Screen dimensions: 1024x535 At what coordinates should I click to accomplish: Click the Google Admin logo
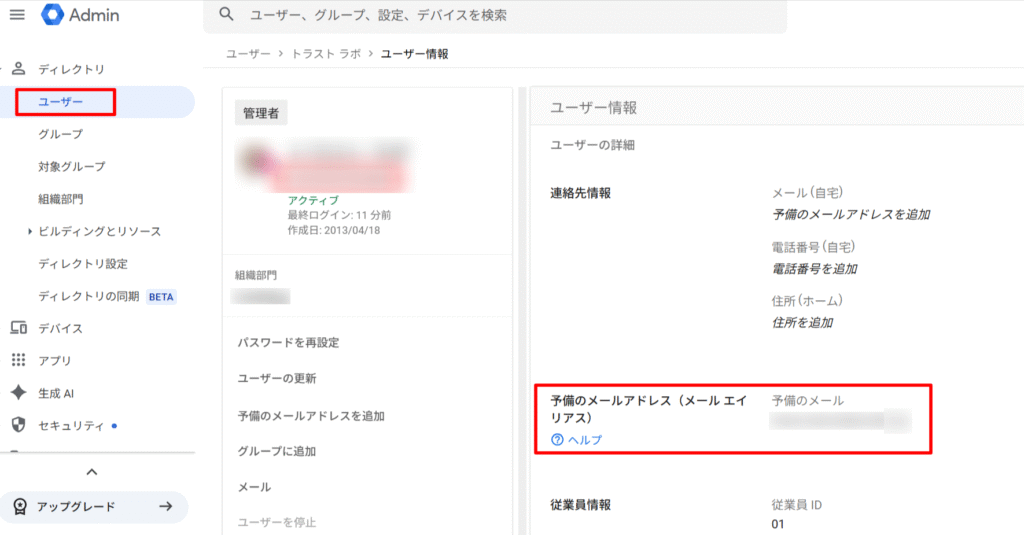coord(53,15)
